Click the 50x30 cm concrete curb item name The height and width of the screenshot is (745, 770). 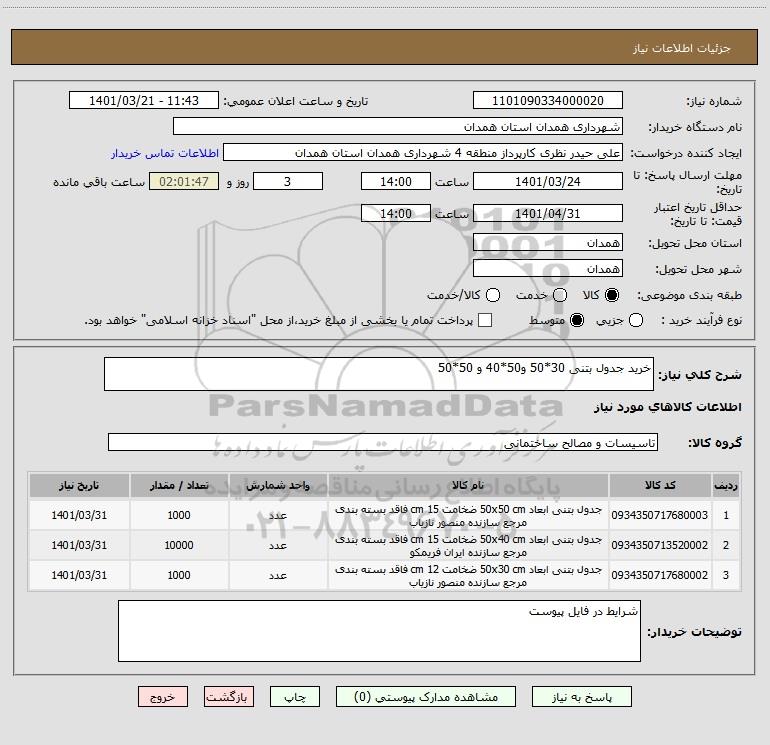tap(468, 576)
